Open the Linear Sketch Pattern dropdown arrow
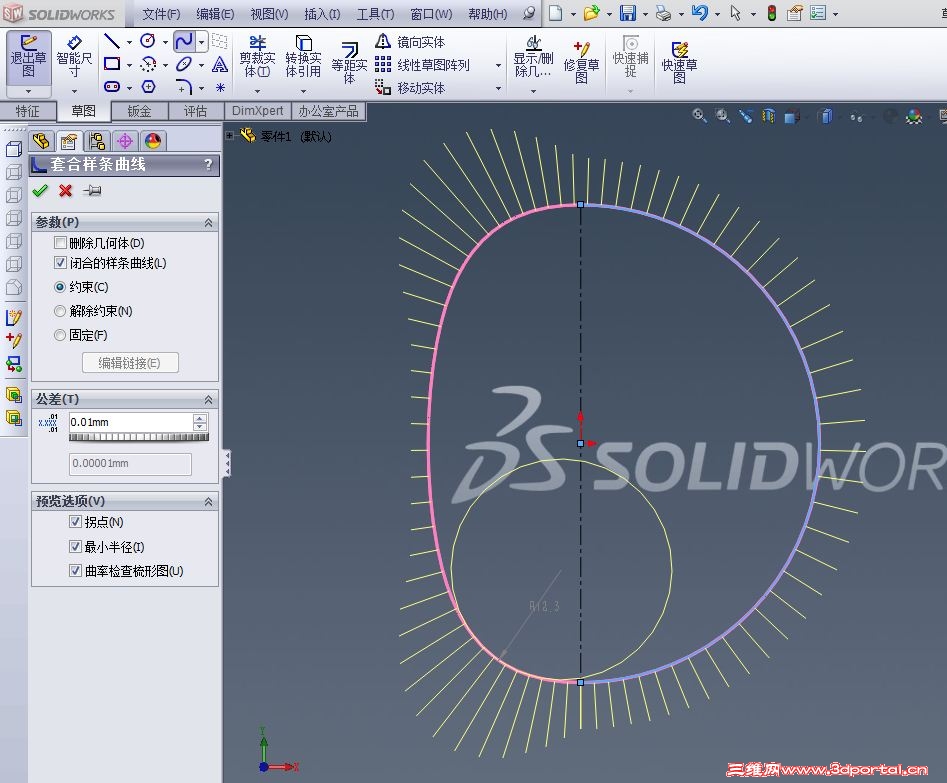The image size is (947, 783). point(498,65)
